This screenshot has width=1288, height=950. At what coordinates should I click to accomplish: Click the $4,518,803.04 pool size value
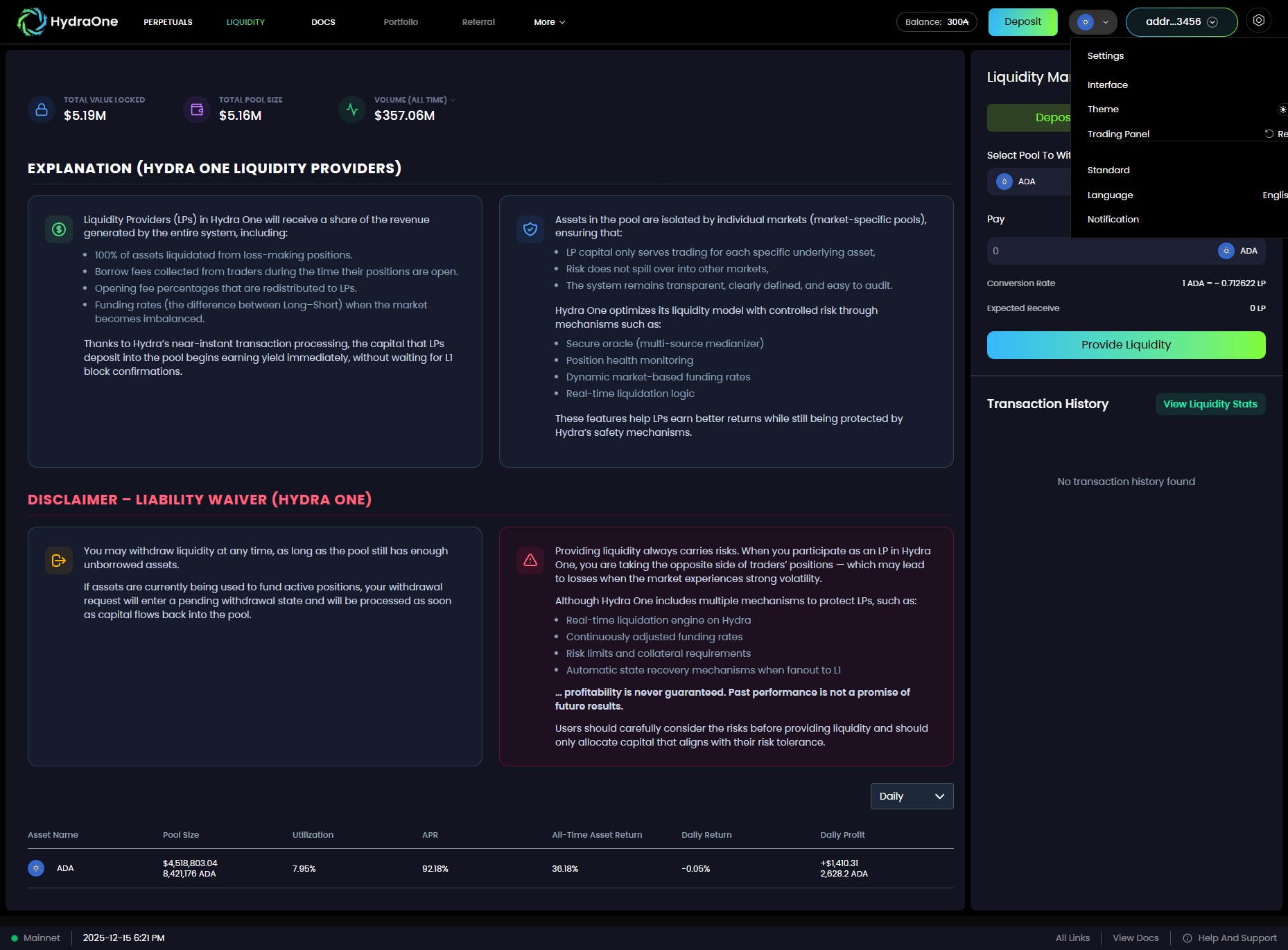tap(190, 863)
